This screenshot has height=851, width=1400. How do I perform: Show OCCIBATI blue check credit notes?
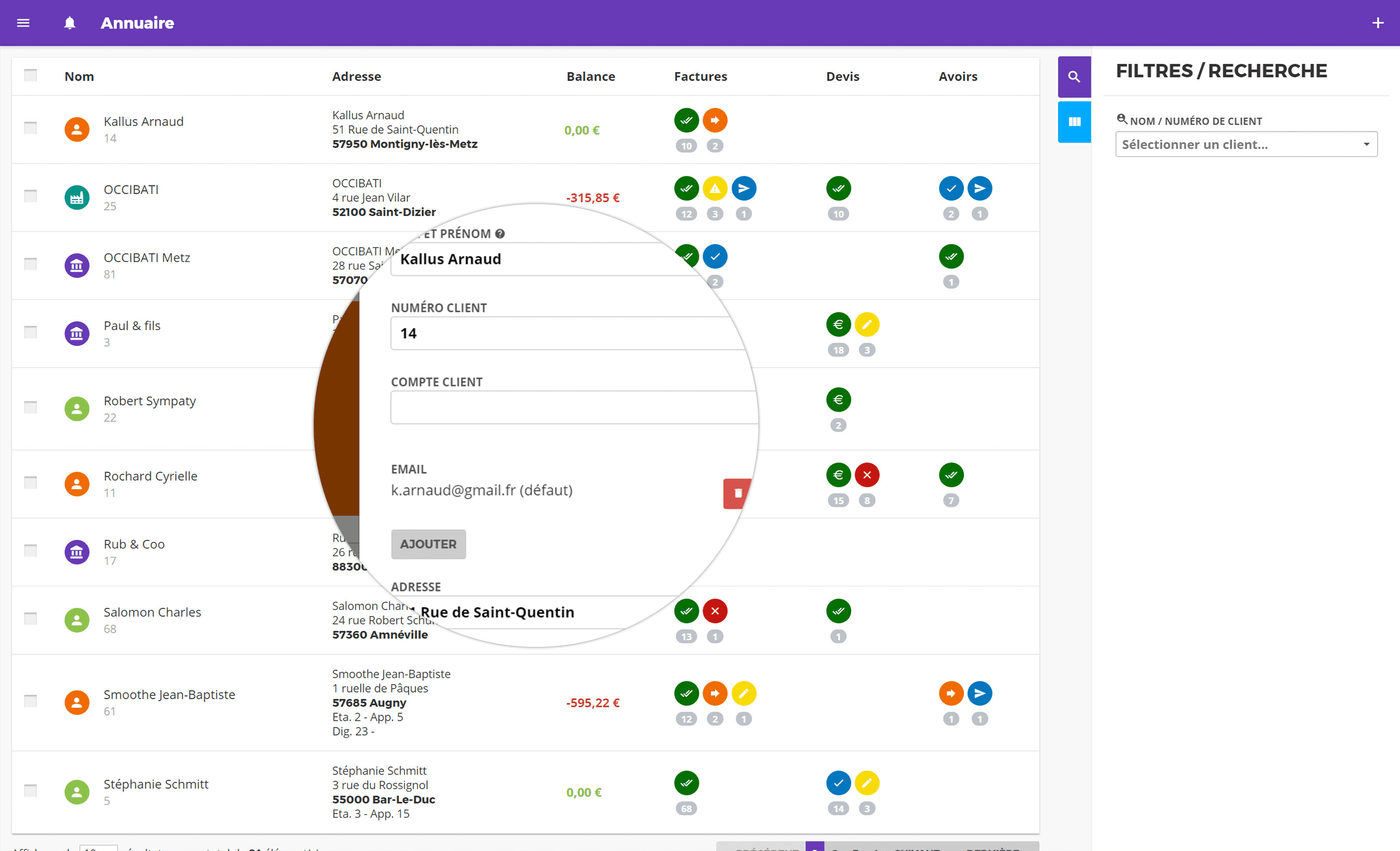pos(951,189)
